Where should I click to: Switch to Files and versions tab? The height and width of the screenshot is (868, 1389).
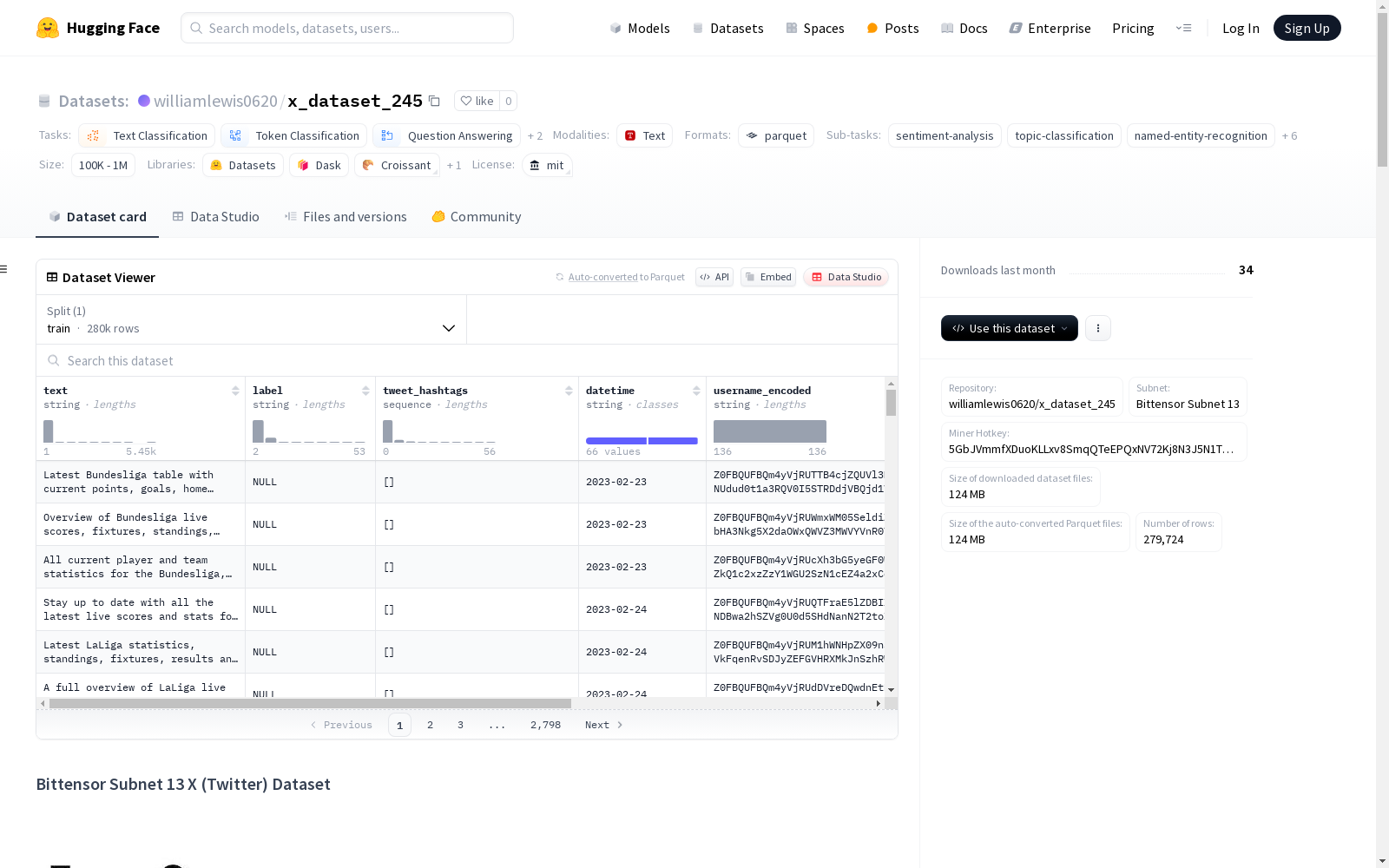[x=346, y=217]
